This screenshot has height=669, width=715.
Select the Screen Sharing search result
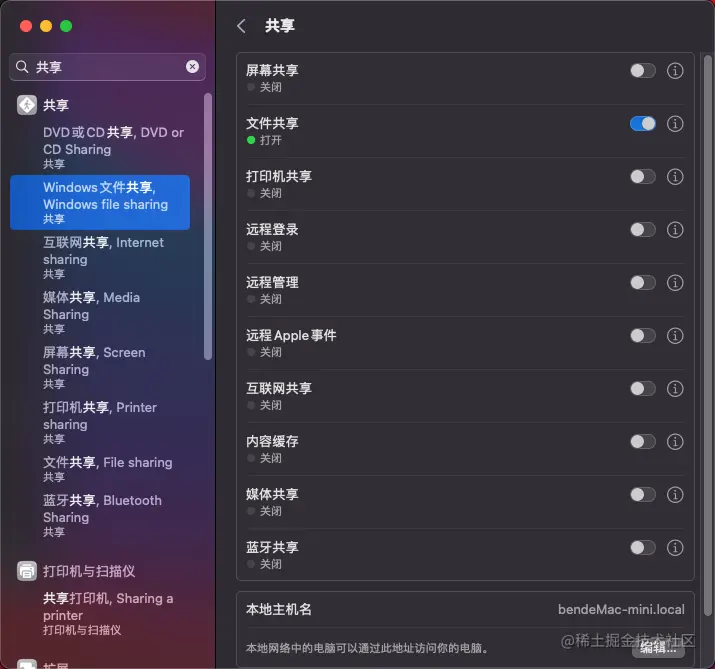coord(100,368)
